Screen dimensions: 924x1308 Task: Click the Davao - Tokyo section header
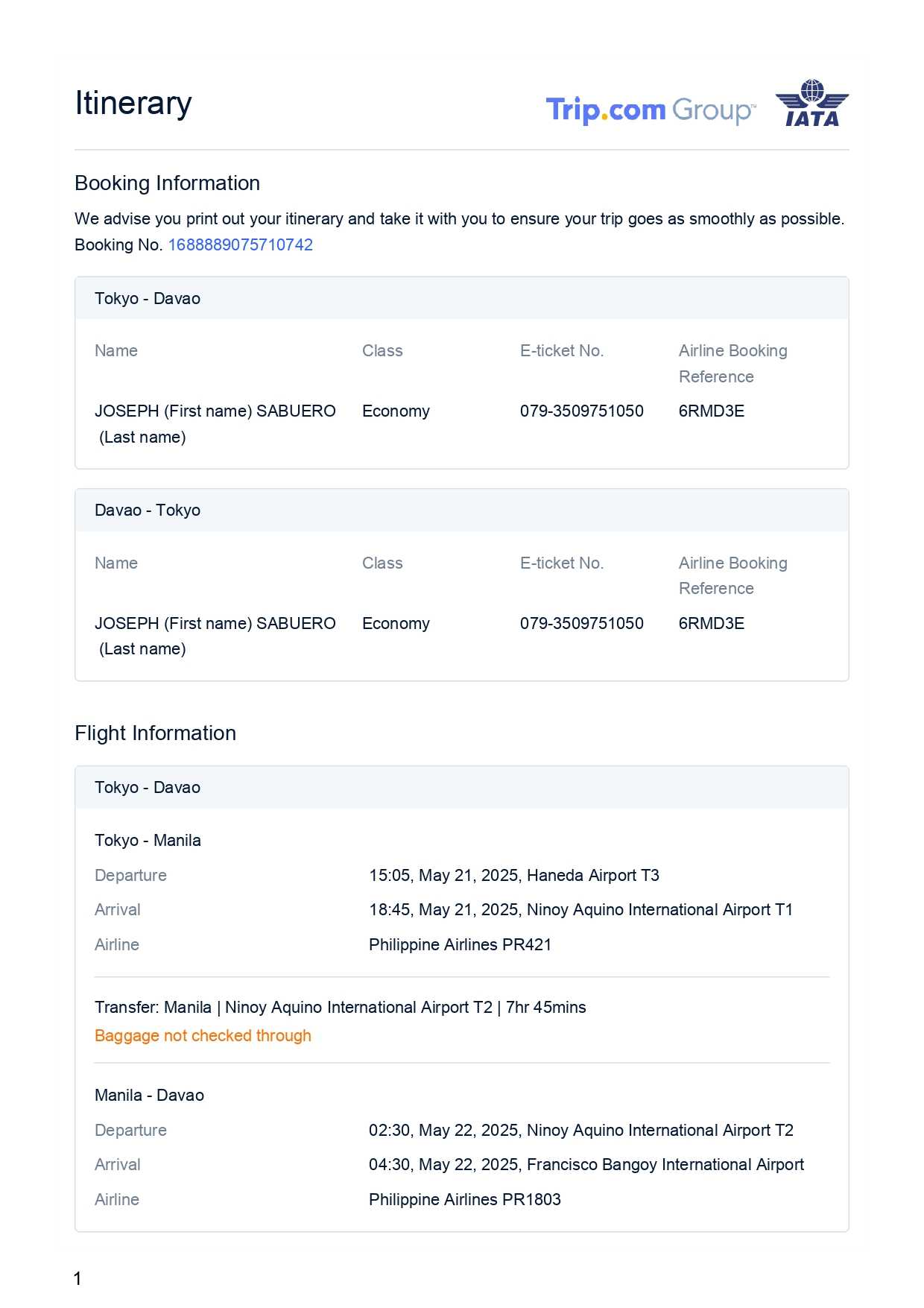click(x=148, y=511)
